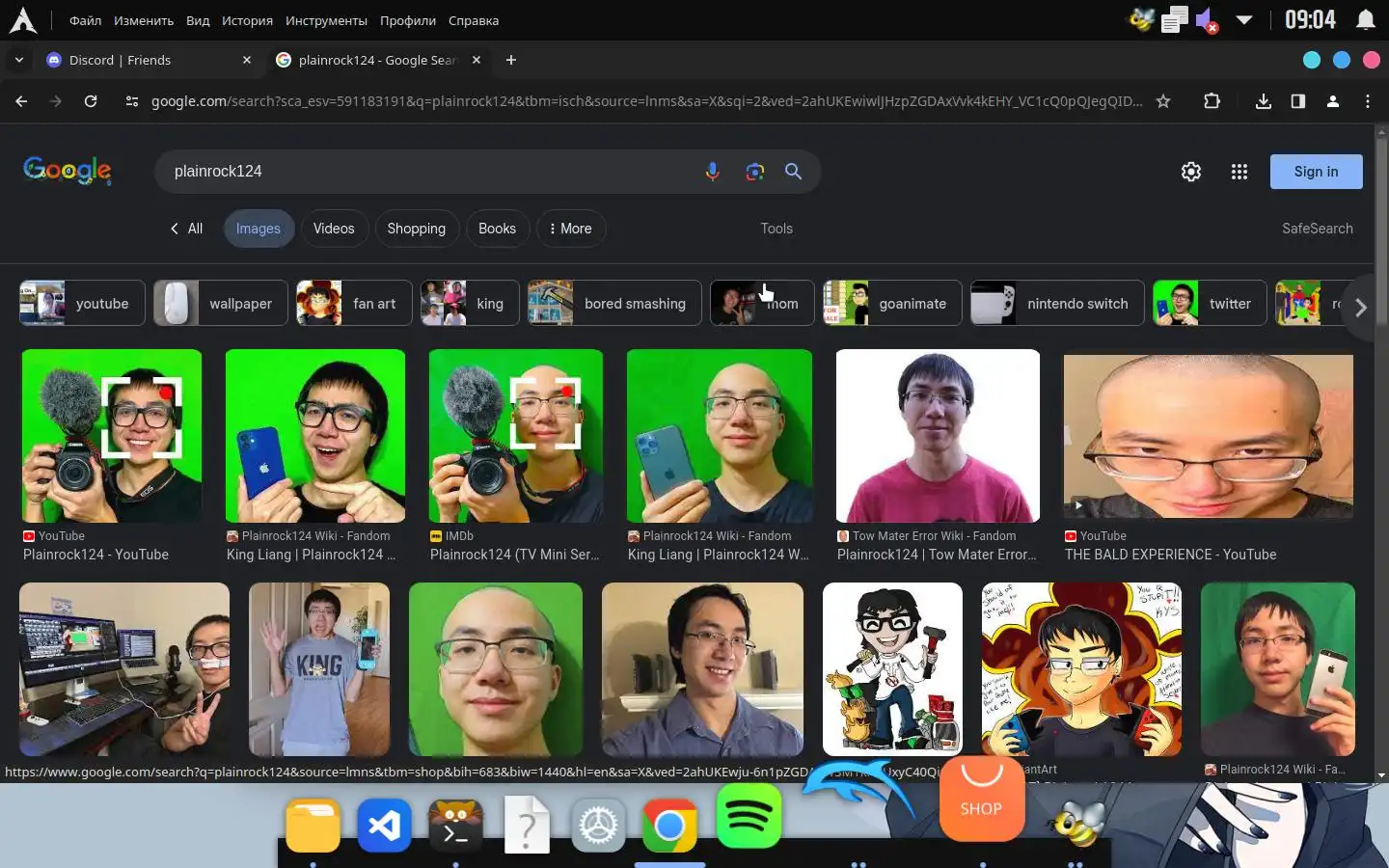Go back to the previous page
This screenshot has height=868, width=1389.
[21, 101]
